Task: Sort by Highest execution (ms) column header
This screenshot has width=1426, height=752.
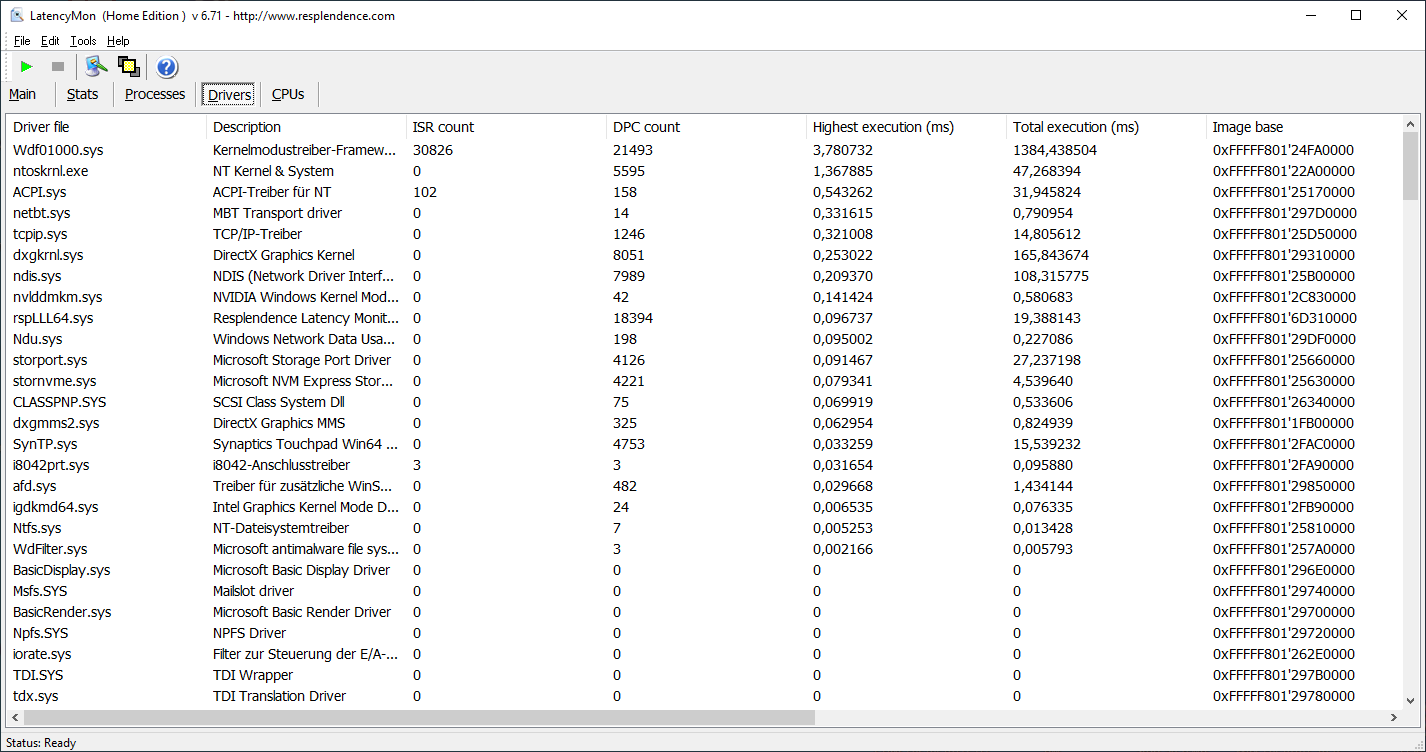Action: pos(906,127)
